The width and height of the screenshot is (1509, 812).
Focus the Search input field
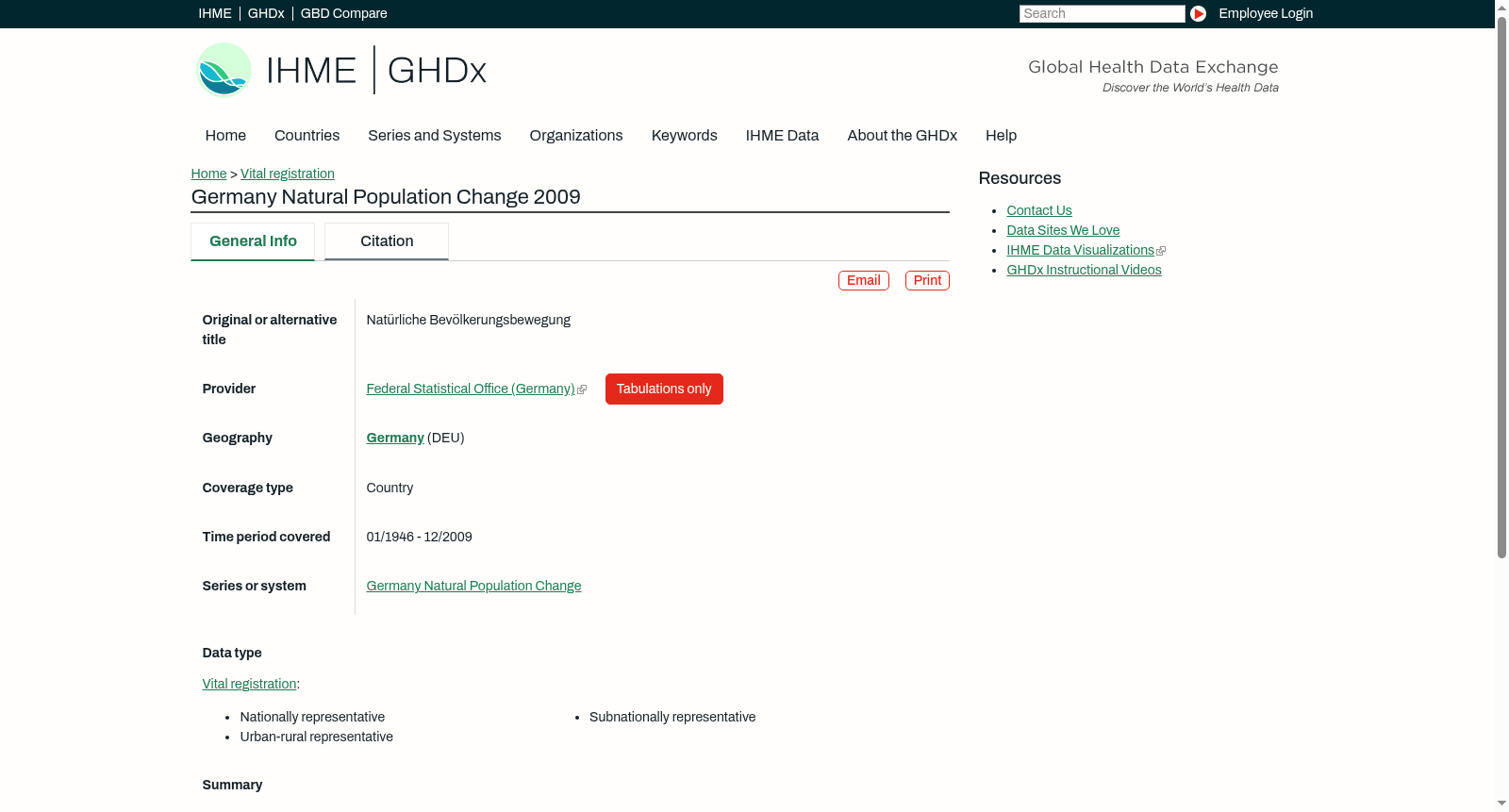click(1102, 13)
